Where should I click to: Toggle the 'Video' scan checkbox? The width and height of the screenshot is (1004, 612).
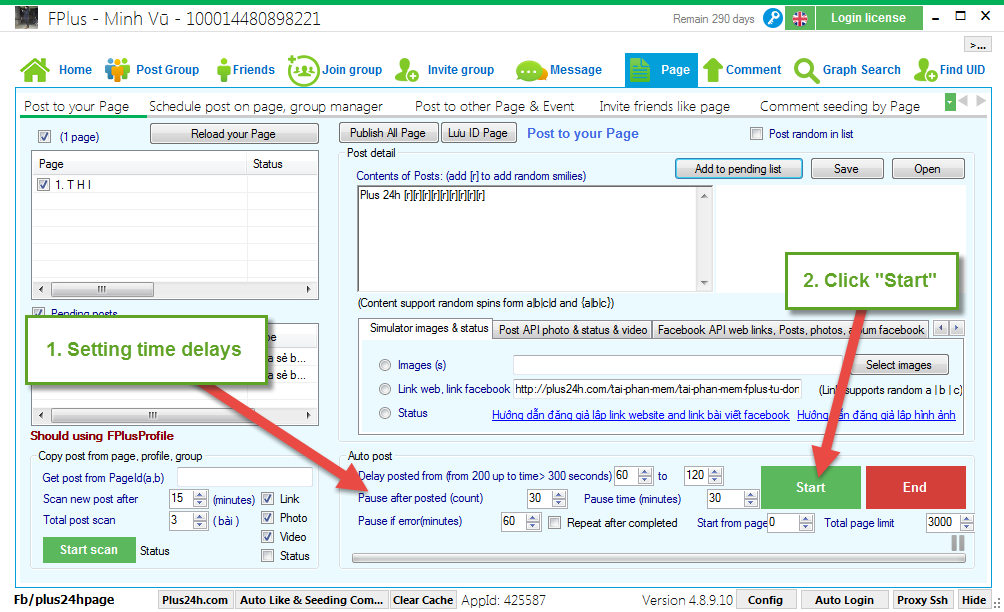[268, 536]
